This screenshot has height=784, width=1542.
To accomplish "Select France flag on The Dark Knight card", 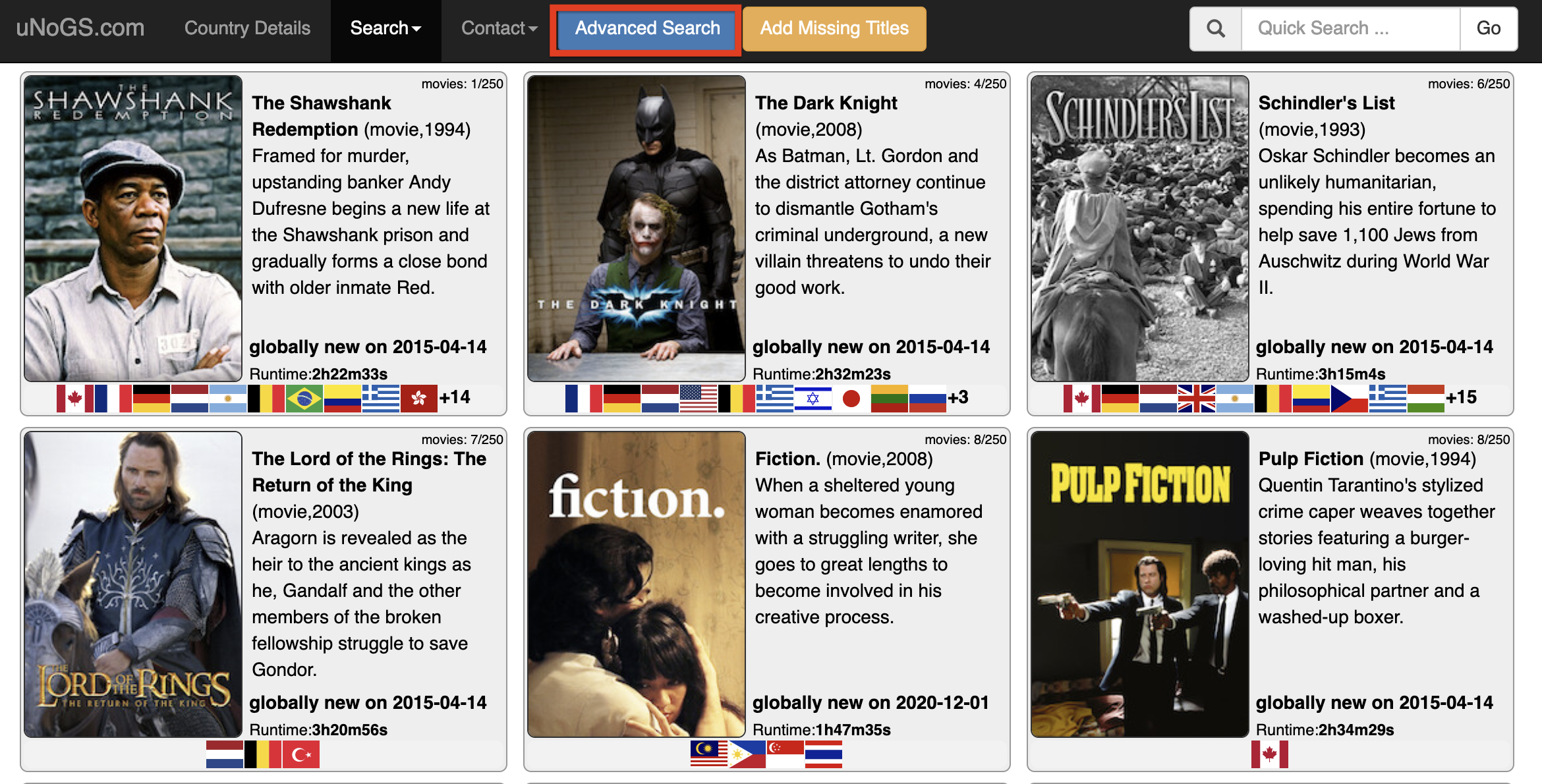I will [583, 398].
